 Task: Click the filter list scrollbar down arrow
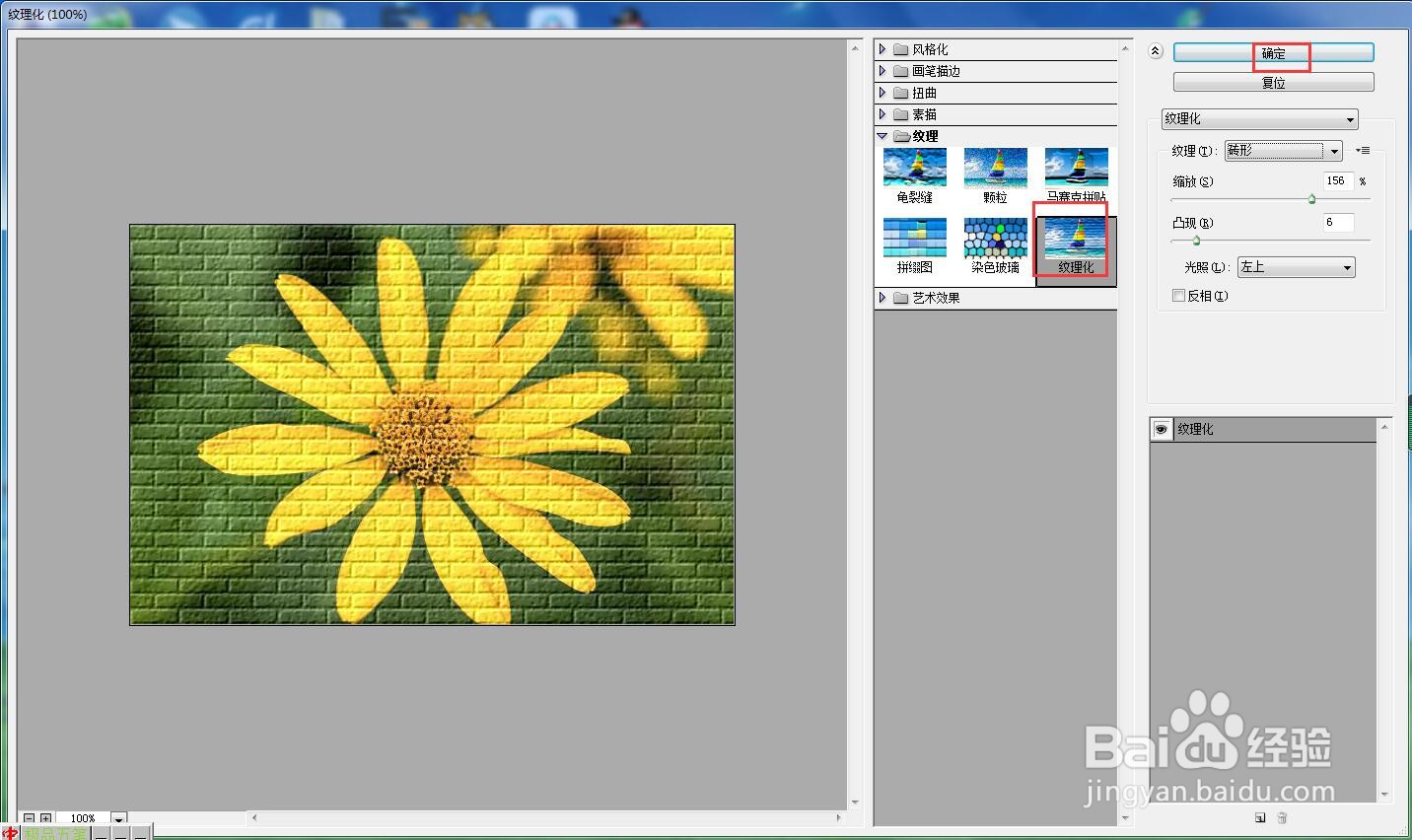click(x=1125, y=817)
